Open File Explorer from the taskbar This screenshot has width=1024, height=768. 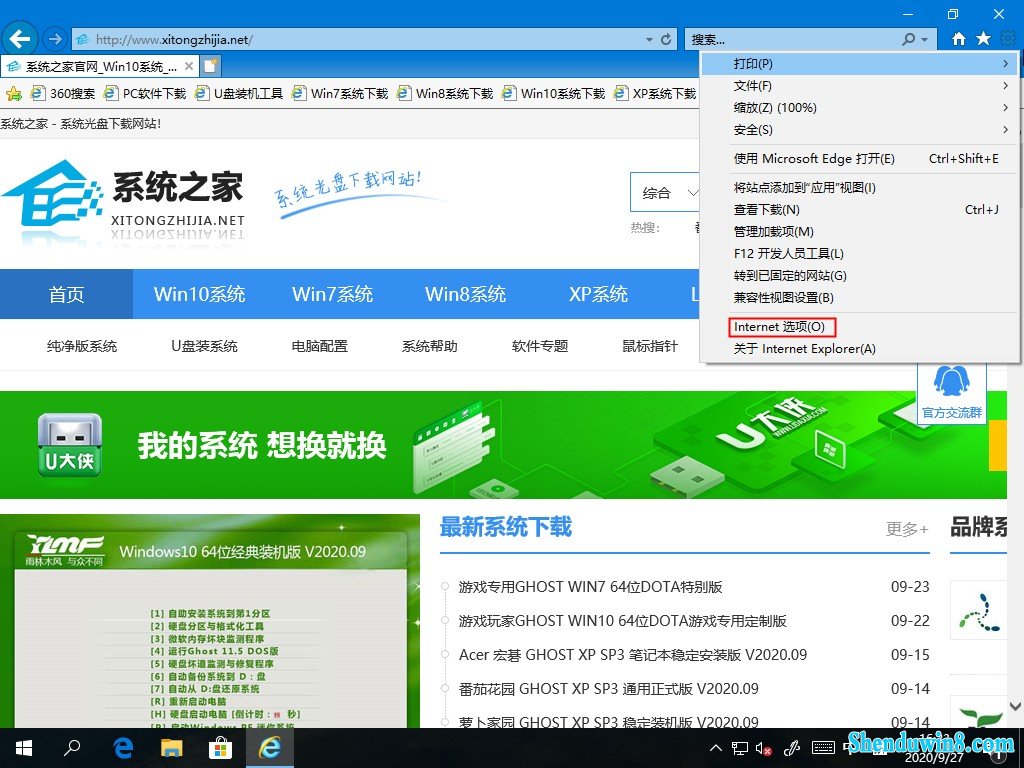(x=172, y=748)
